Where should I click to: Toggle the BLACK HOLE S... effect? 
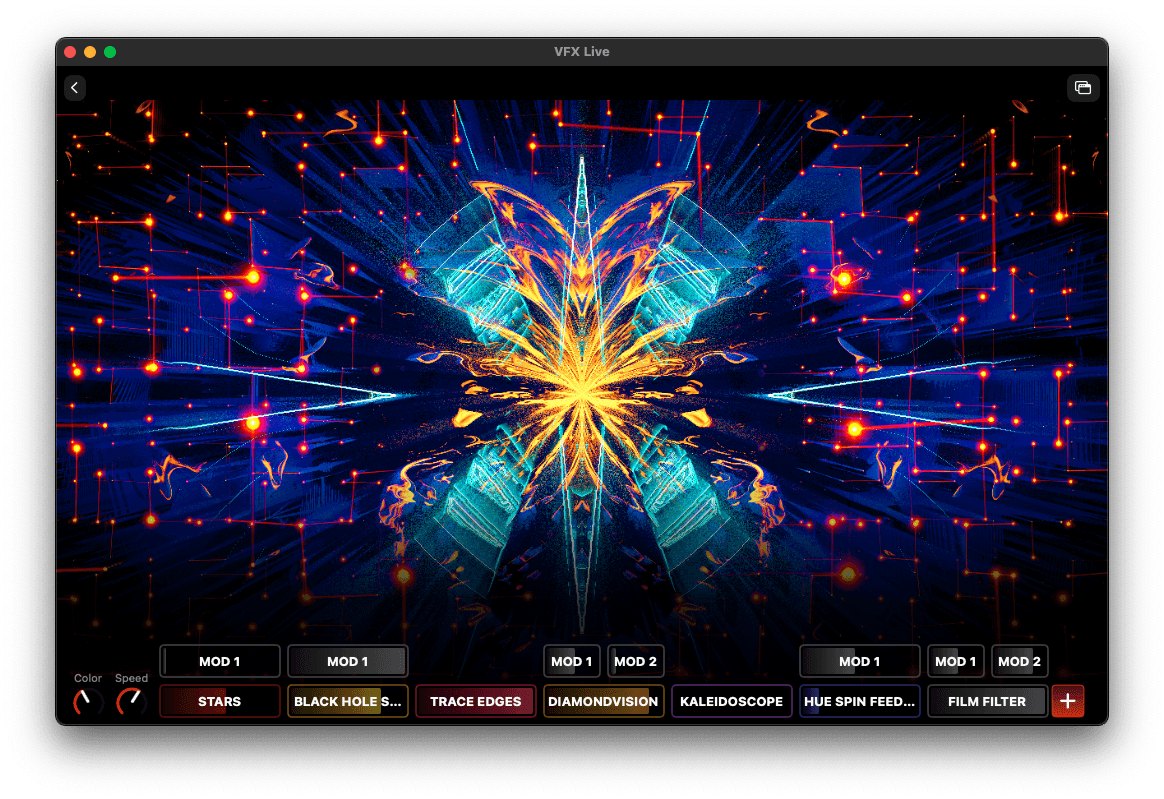coord(347,701)
